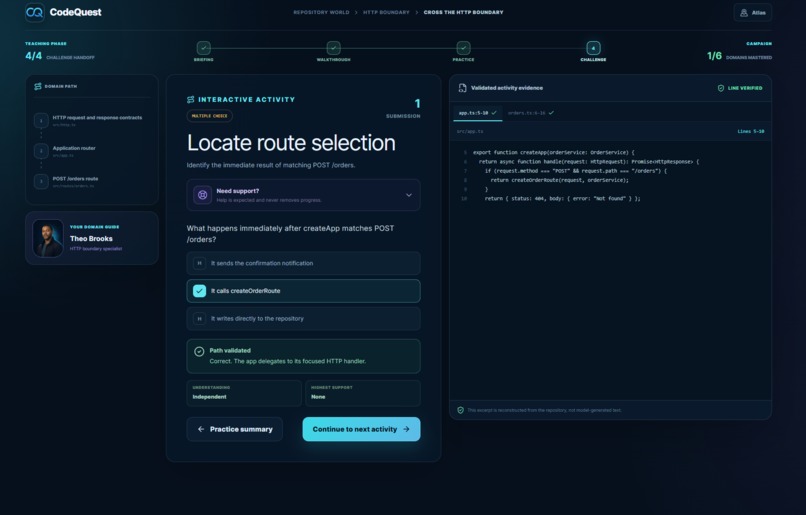The width and height of the screenshot is (806, 515).
Task: Click the submission count 1
Action: 417,104
